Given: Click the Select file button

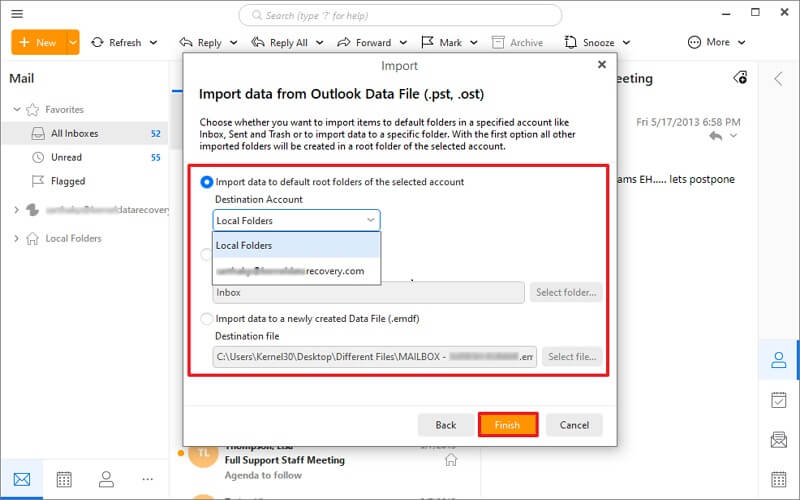Looking at the screenshot, I should tap(572, 357).
